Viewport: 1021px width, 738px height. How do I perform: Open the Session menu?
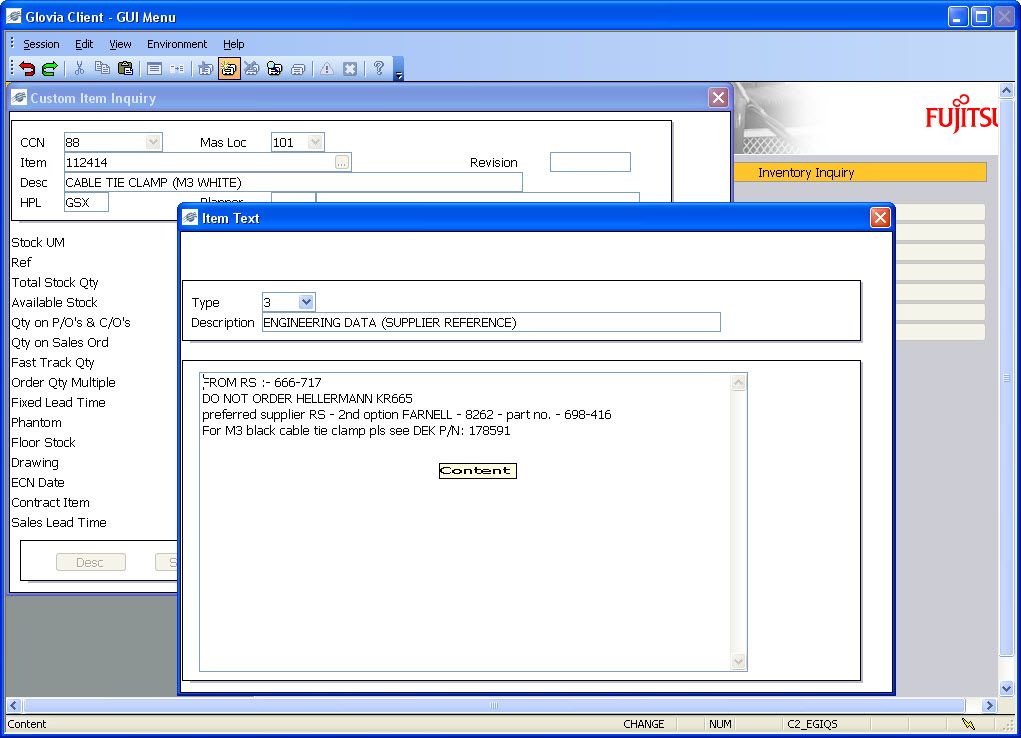pyautogui.click(x=41, y=44)
